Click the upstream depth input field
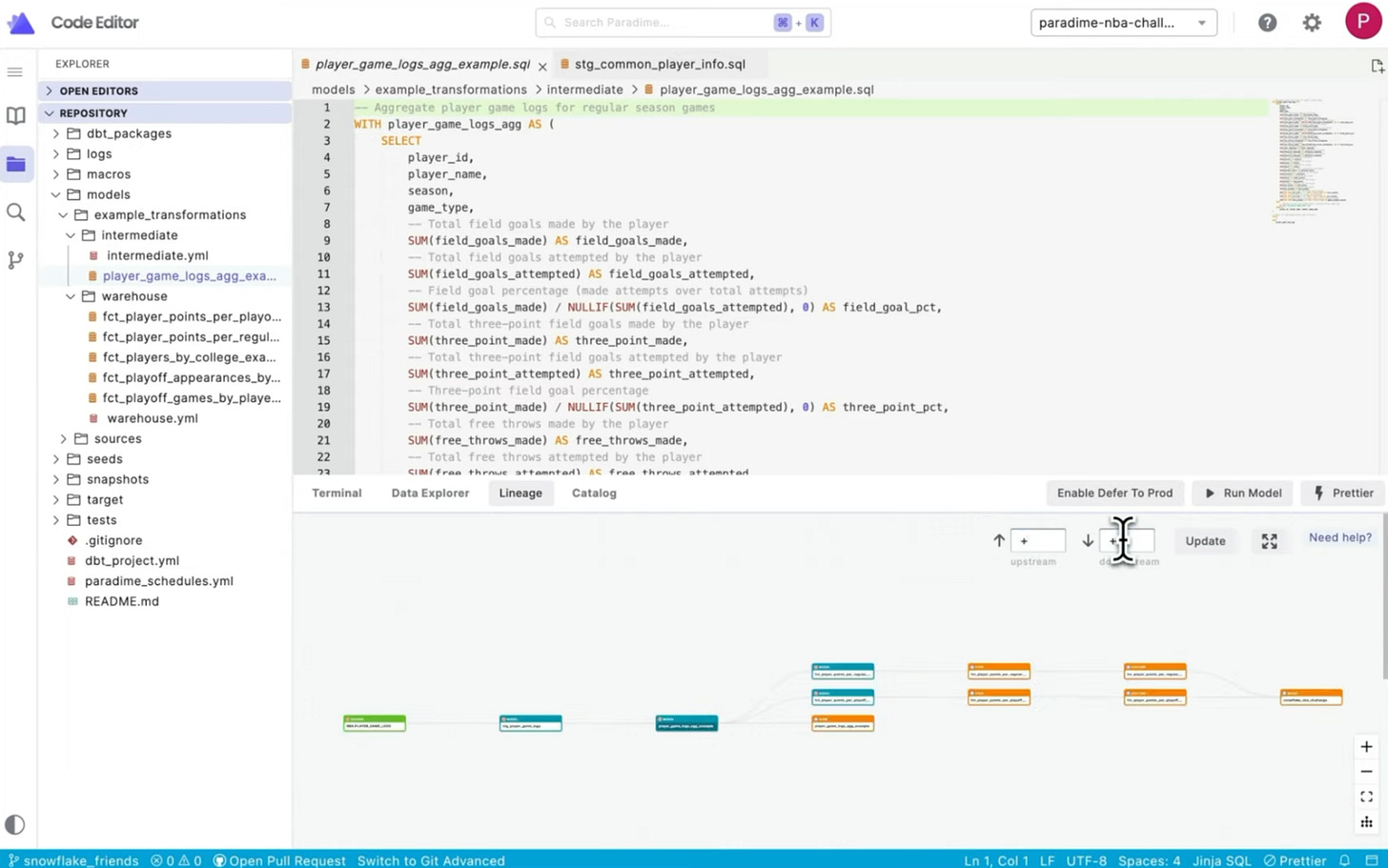1388x868 pixels. click(x=1037, y=540)
